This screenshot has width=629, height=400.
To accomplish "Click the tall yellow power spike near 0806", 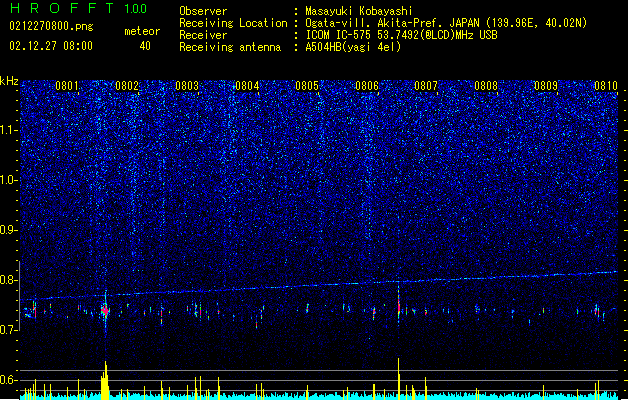I will coord(398,378).
